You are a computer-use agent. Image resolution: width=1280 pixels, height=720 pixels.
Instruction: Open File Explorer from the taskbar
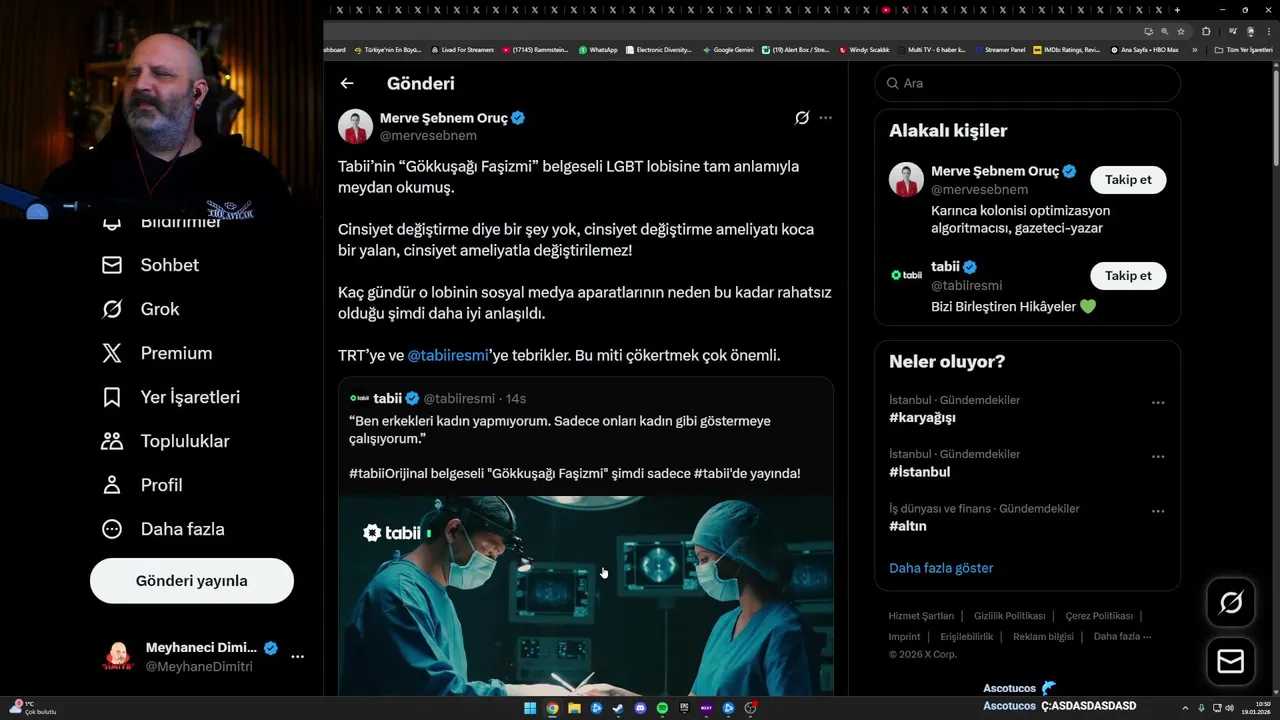point(574,708)
